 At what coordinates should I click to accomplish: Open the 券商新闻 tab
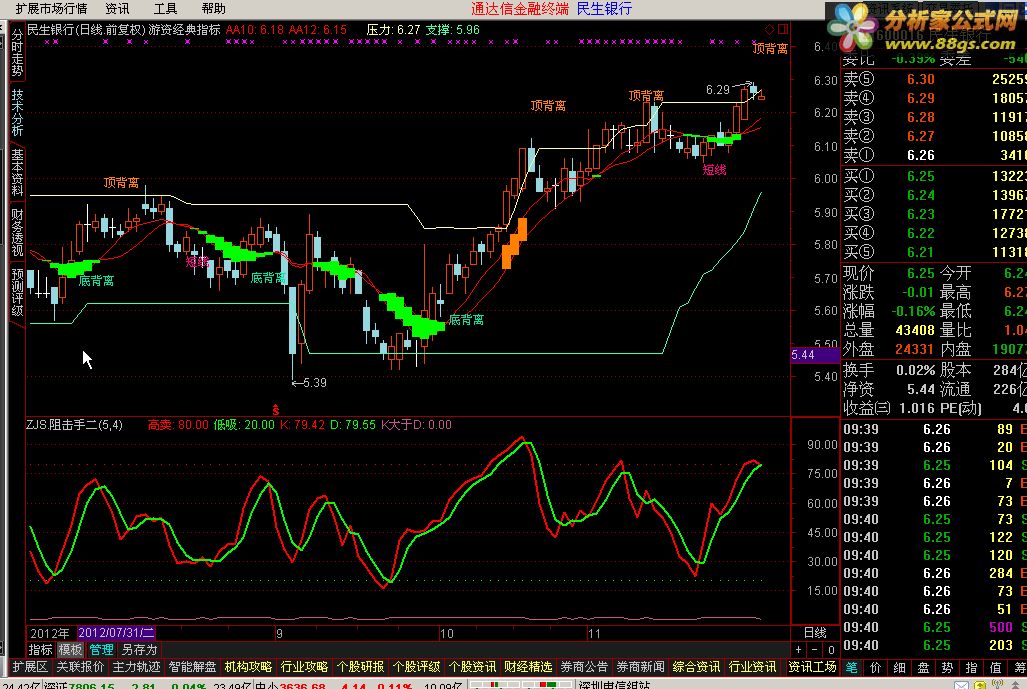pyautogui.click(x=641, y=667)
